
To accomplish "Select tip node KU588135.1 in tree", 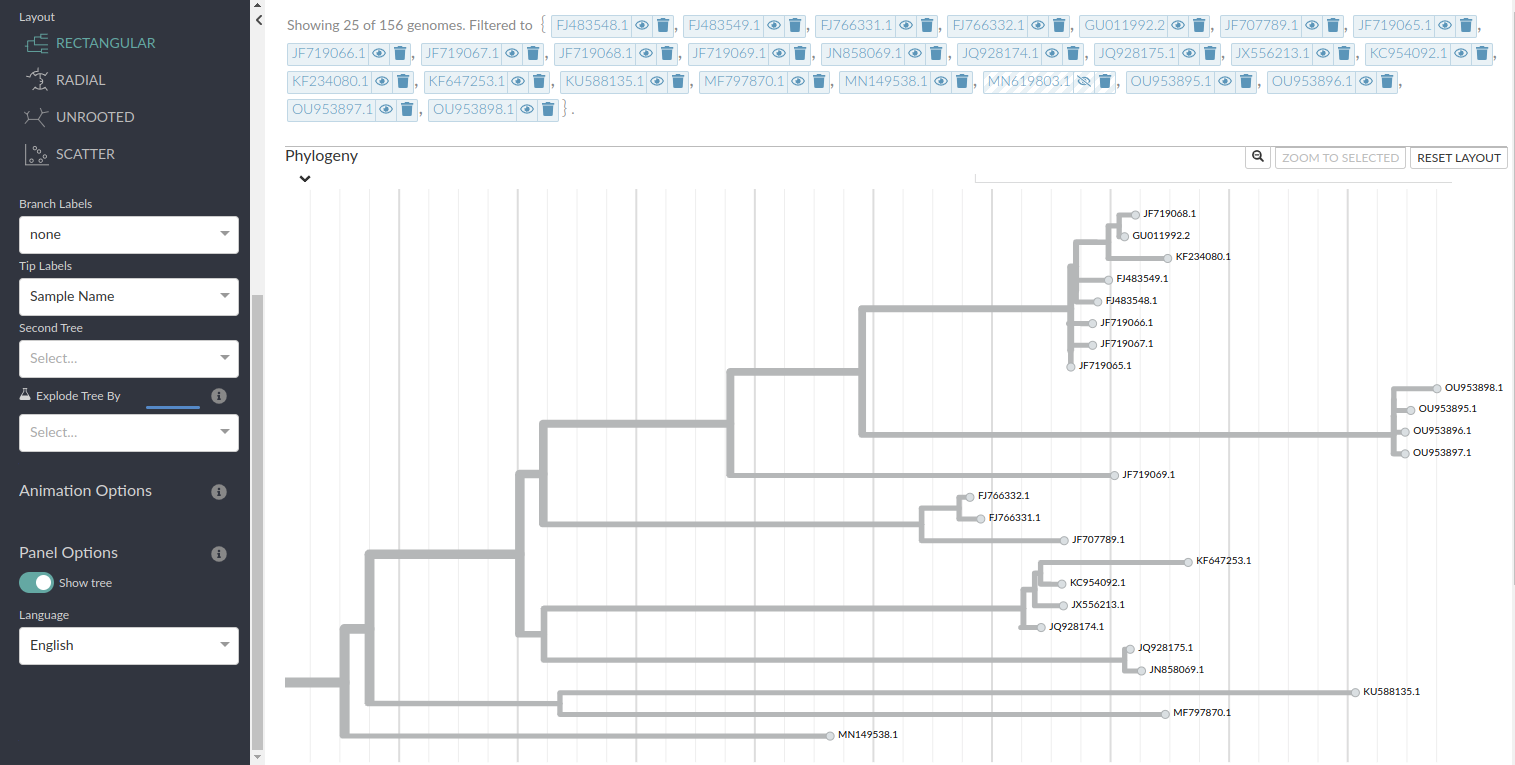I will coord(1355,692).
